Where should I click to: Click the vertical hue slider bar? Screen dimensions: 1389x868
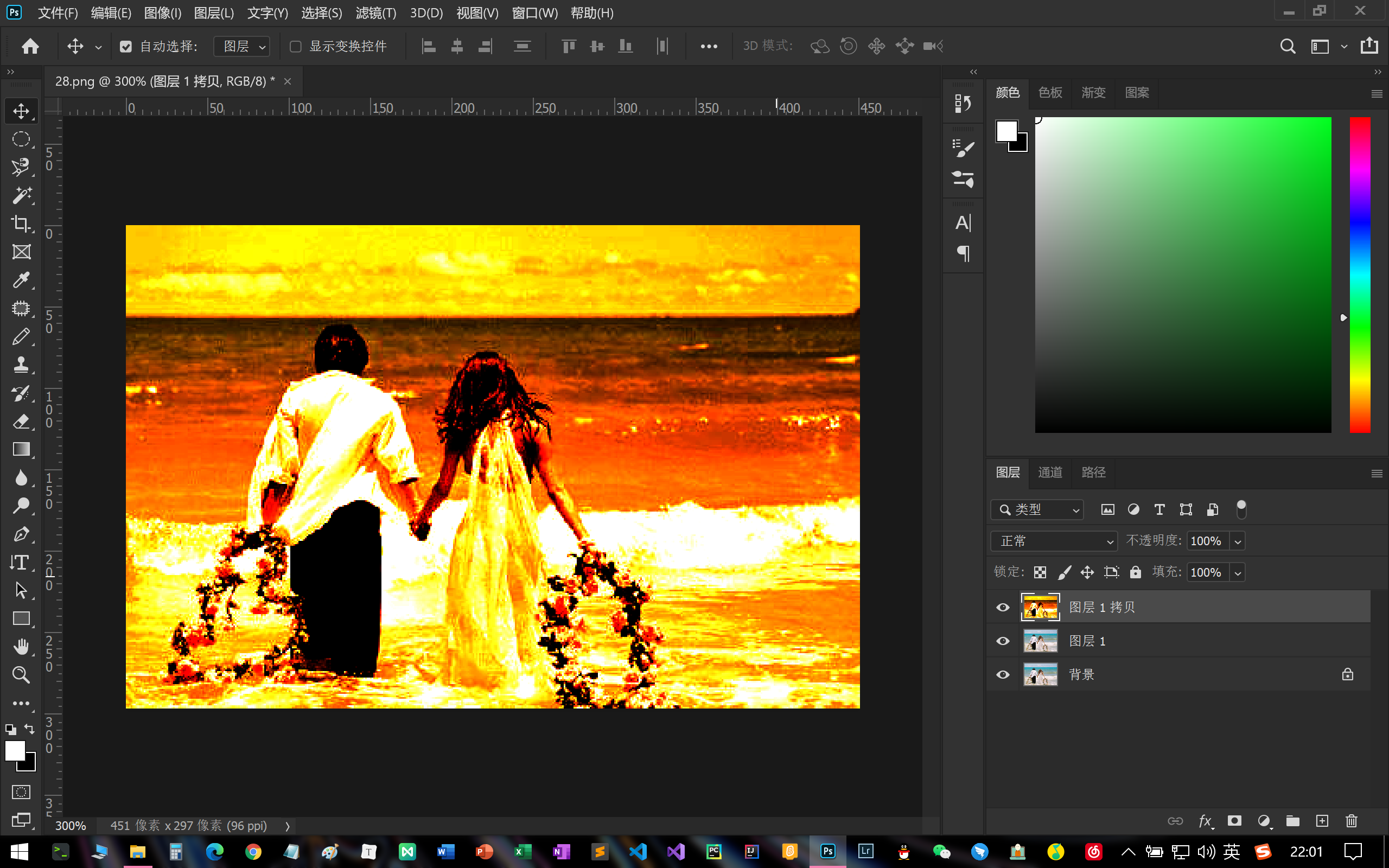[1359, 275]
